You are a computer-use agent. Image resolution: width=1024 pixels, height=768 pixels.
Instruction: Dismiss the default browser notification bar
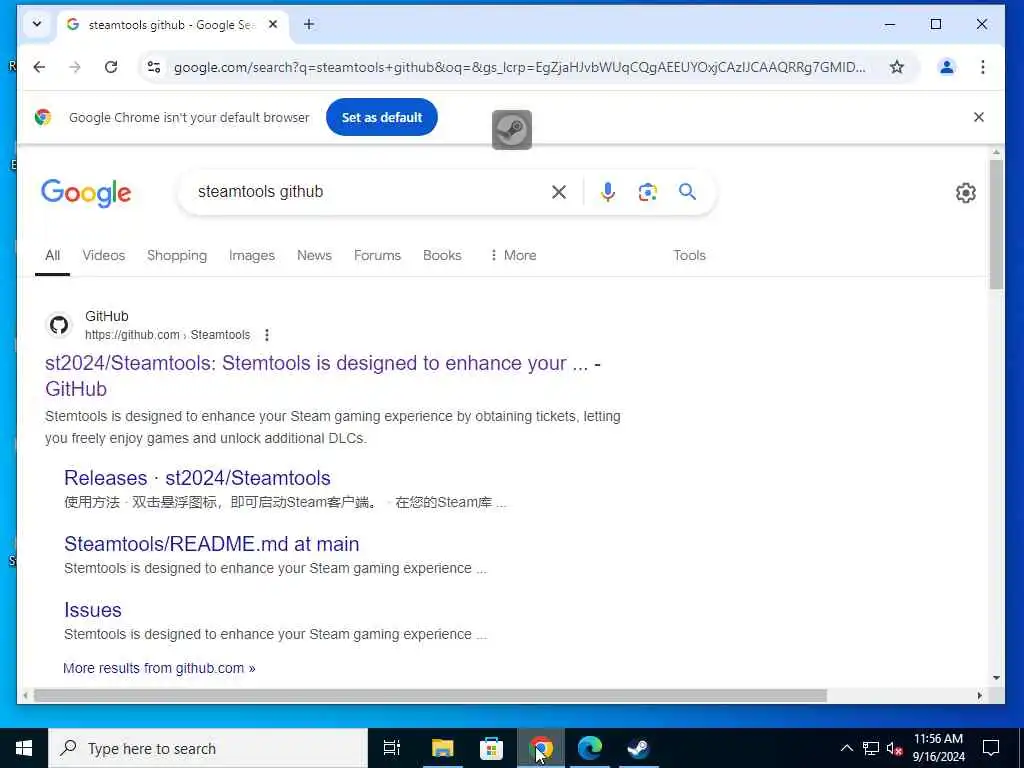tap(978, 117)
